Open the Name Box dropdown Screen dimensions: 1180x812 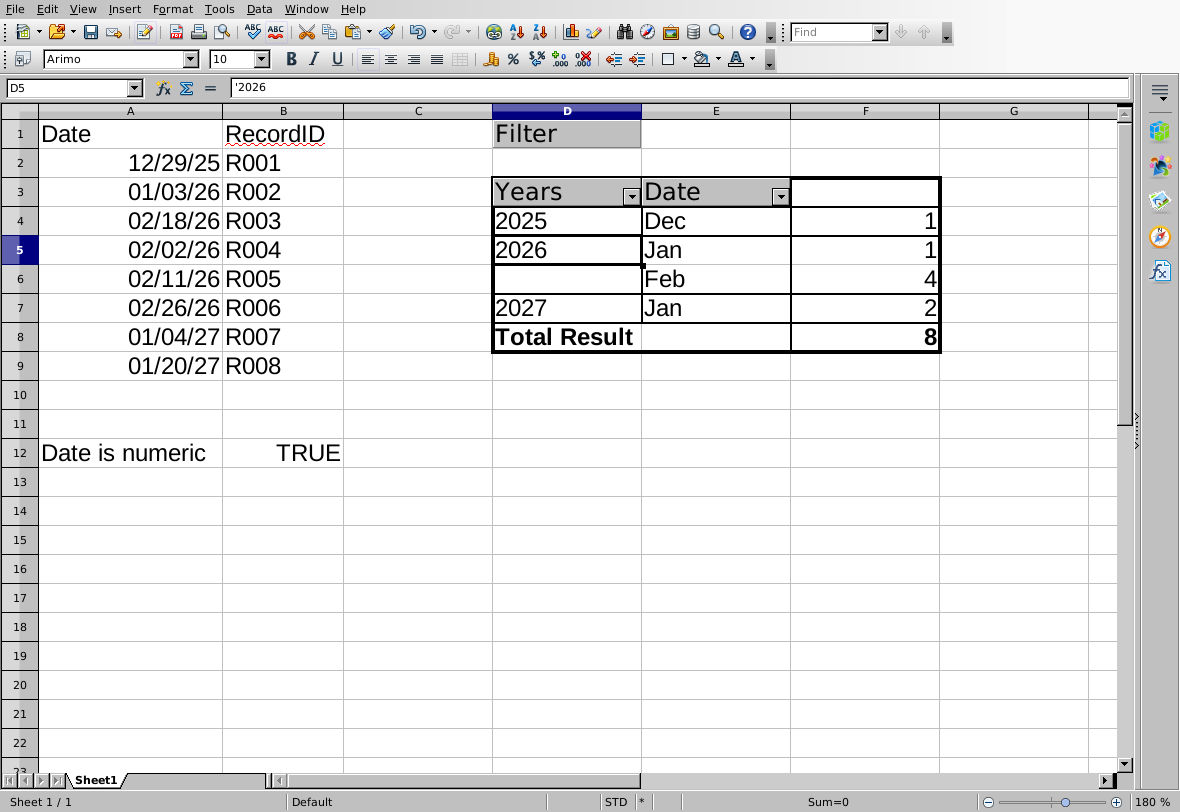[x=135, y=88]
